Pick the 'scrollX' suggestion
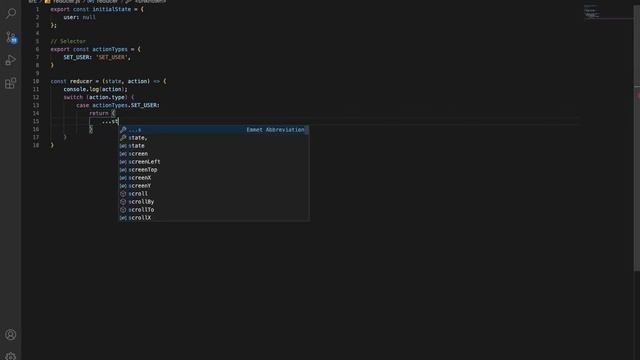 pyautogui.click(x=213, y=218)
